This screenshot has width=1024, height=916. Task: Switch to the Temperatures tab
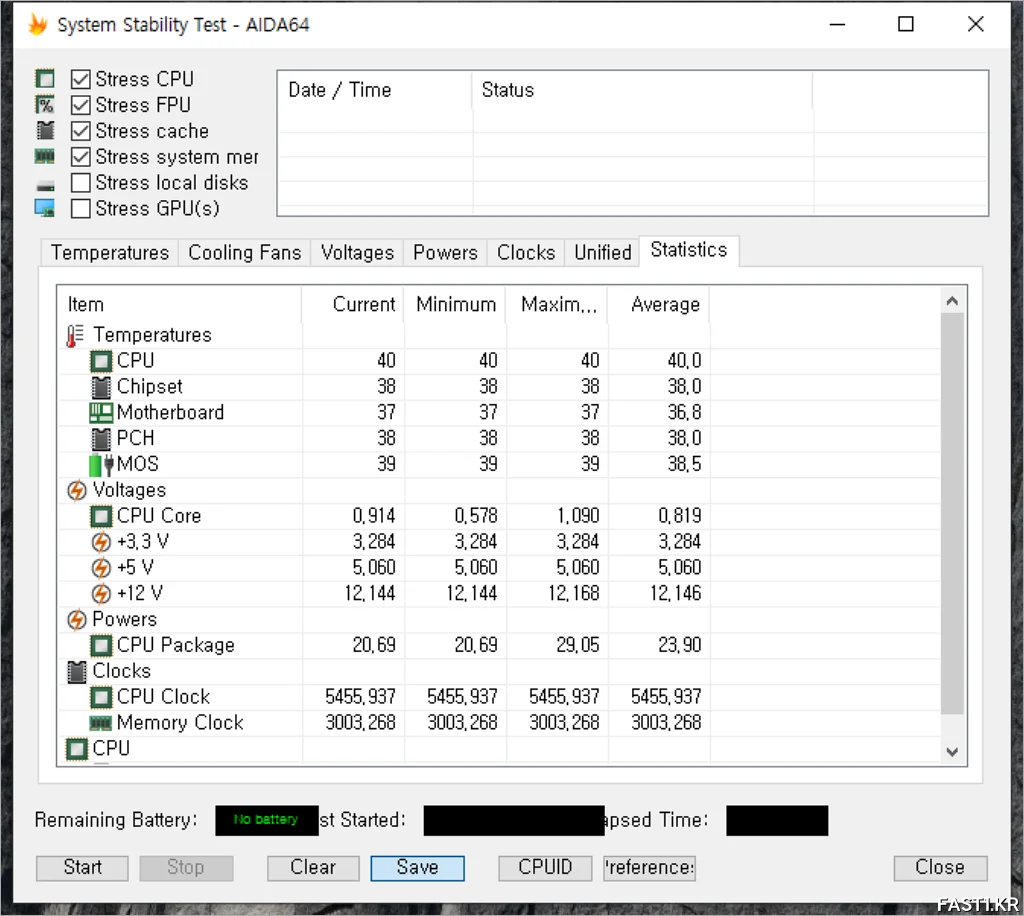(110, 253)
